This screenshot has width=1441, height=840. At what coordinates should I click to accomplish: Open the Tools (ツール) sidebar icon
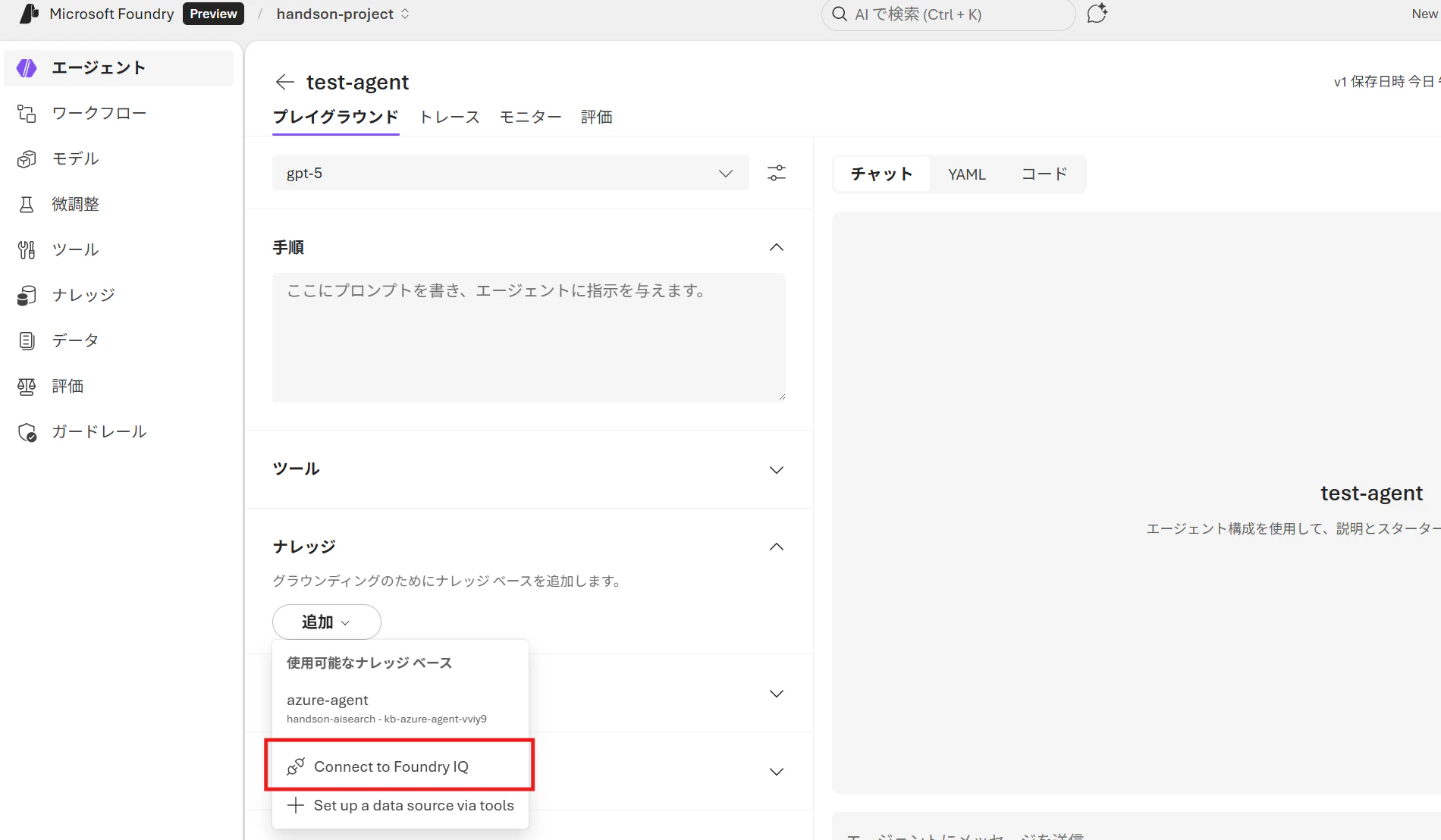point(27,250)
